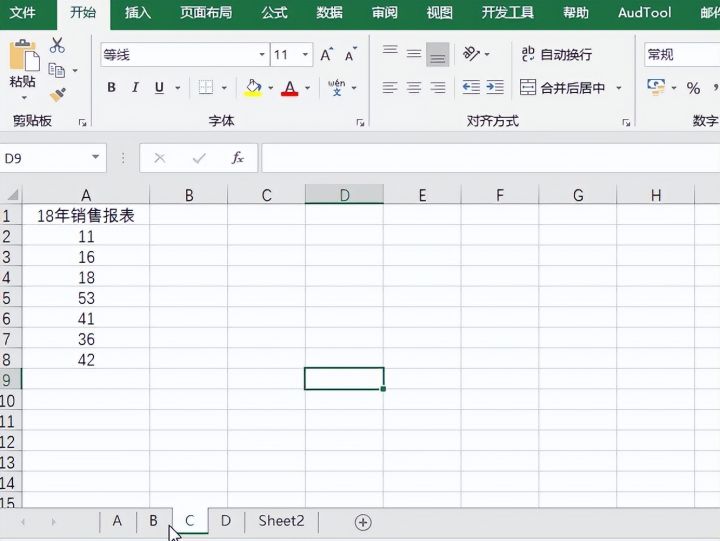The image size is (720, 541).
Task: Toggle 自动换行 wrap text
Action: pos(557,55)
